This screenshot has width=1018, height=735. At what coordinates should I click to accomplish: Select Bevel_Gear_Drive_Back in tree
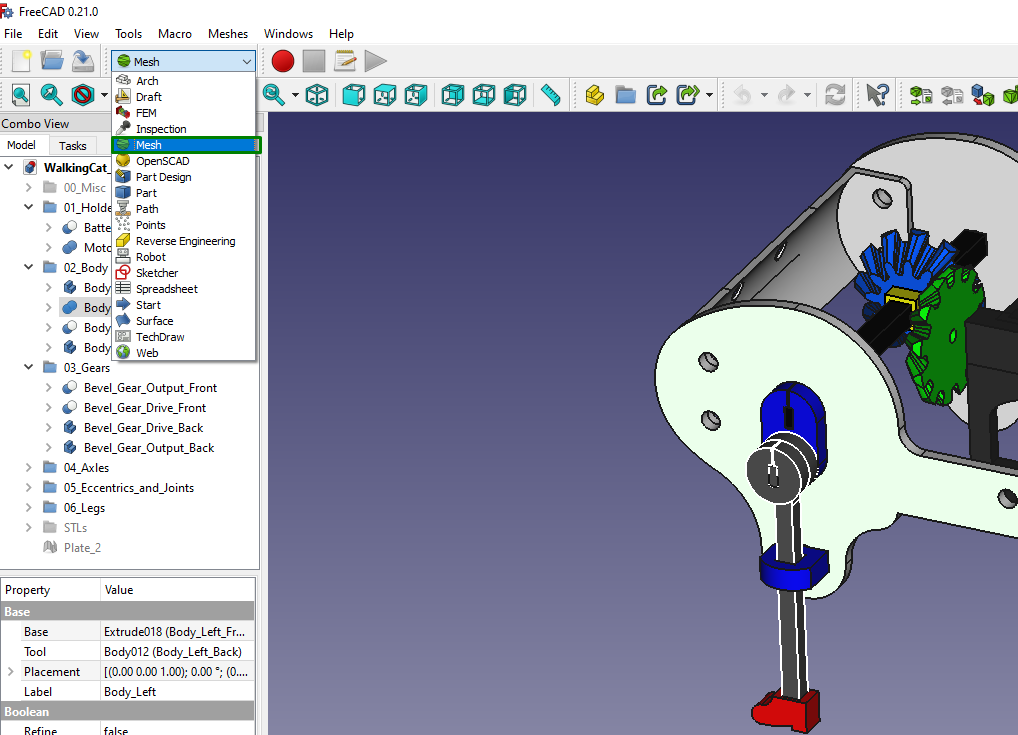click(x=143, y=428)
